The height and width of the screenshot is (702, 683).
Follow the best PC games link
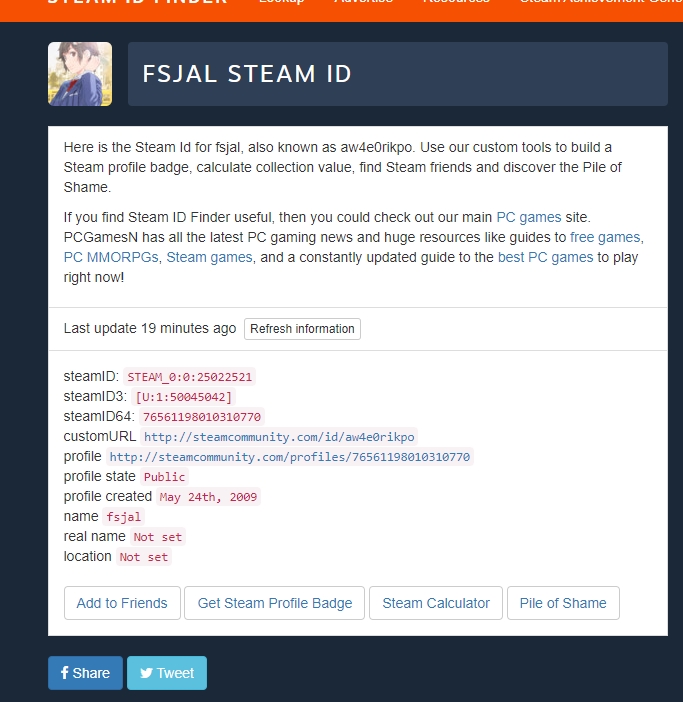pos(546,257)
